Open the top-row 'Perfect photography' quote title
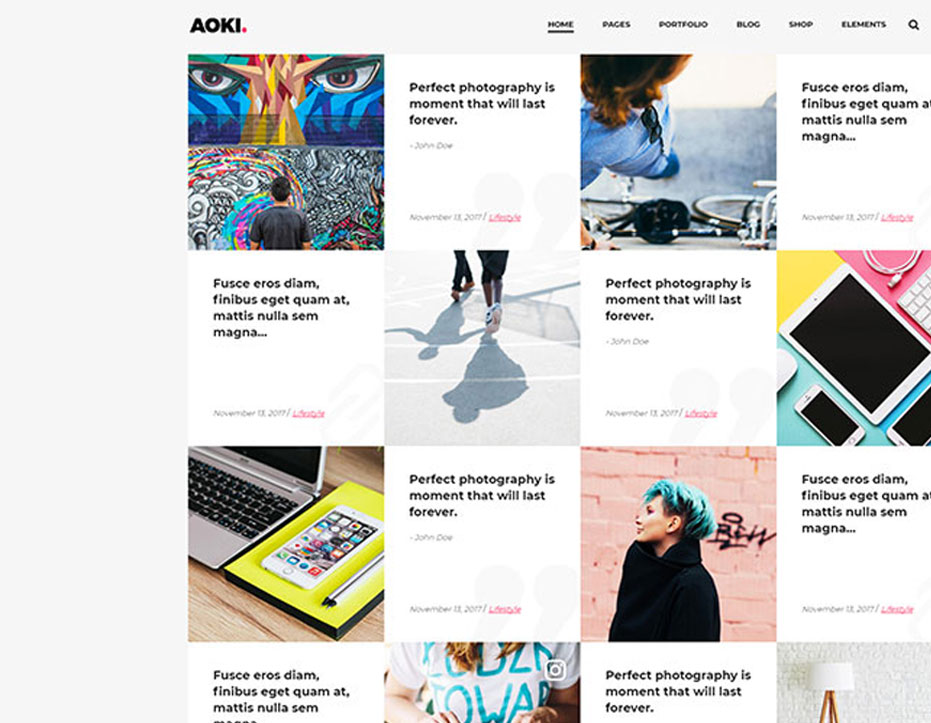This screenshot has width=931, height=723. [482, 103]
